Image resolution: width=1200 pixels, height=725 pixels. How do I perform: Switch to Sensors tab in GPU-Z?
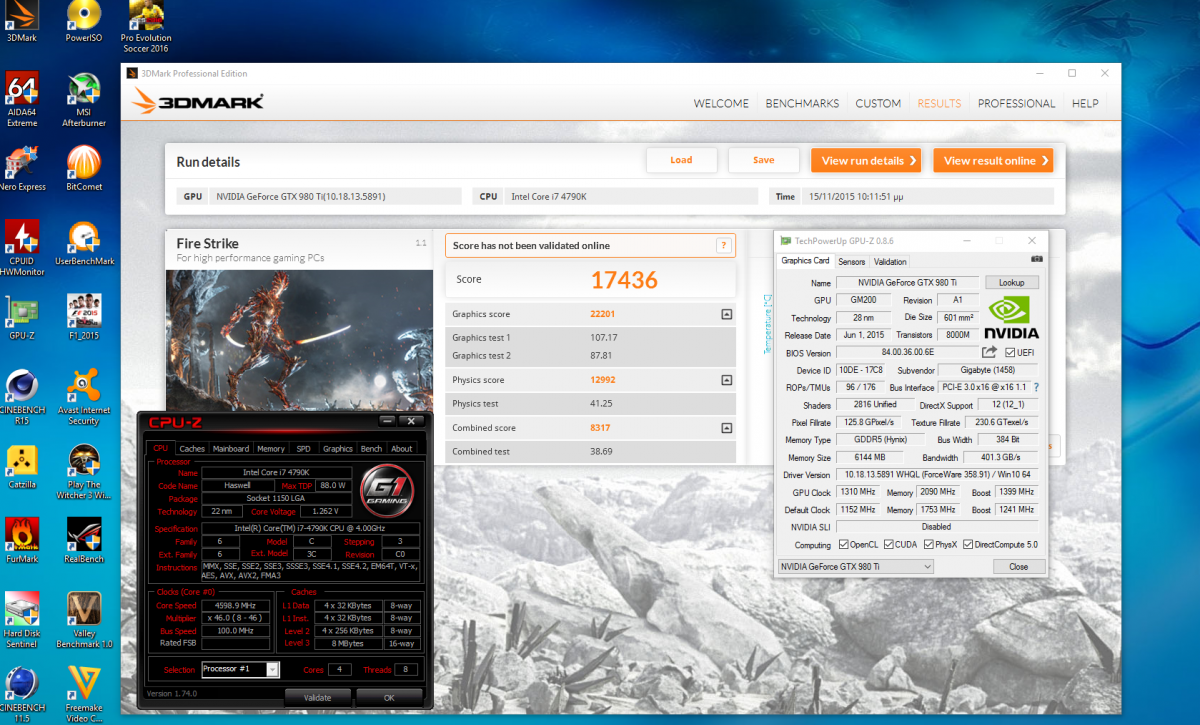point(851,261)
